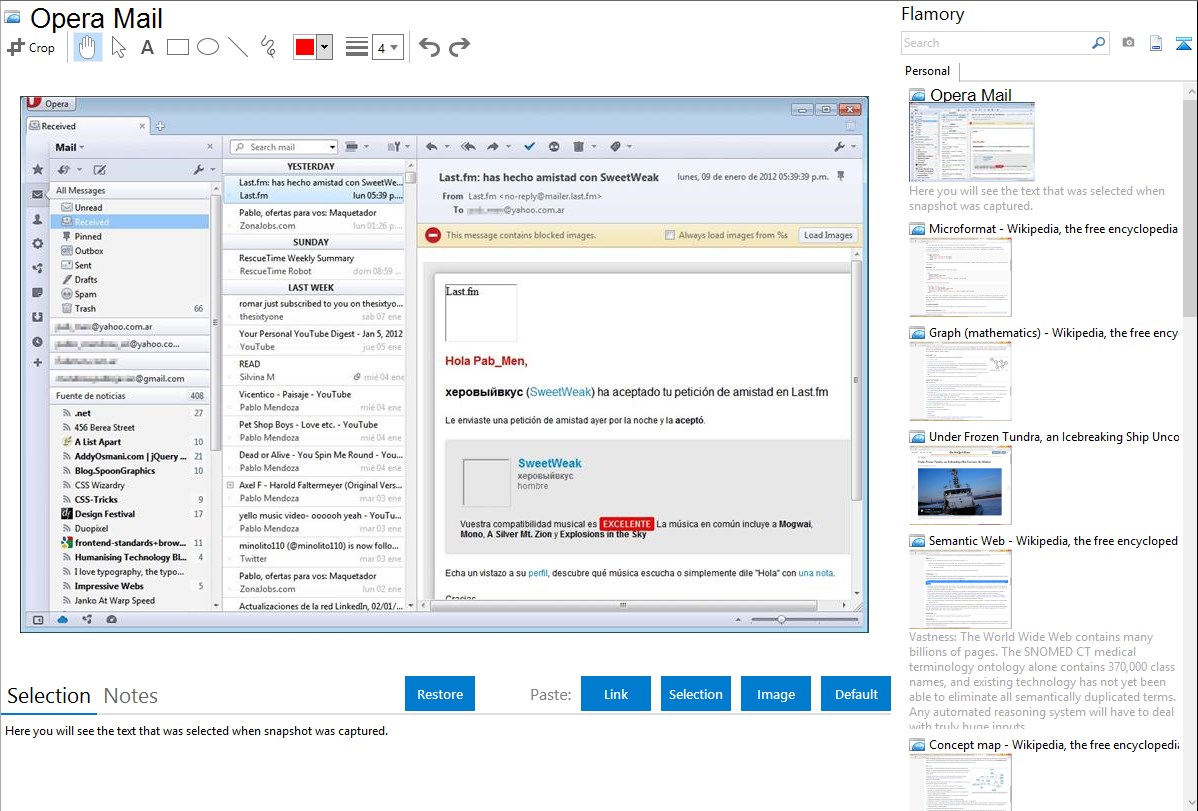Viewport: 1198px width, 811px height.
Task: Open the color picker dropdown arrow
Action: [325, 47]
